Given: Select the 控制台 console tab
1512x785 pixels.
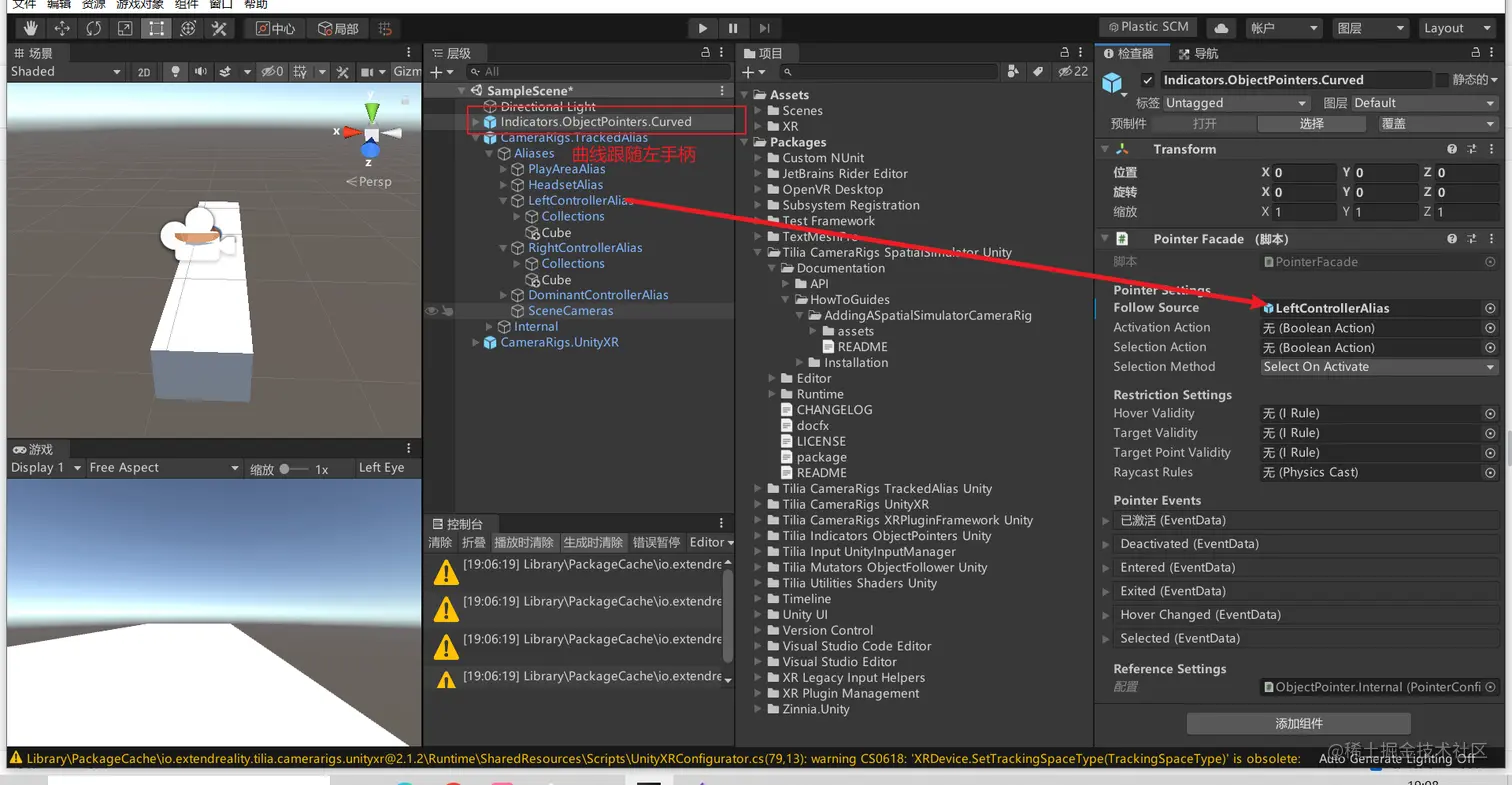Looking at the screenshot, I should [x=457, y=524].
